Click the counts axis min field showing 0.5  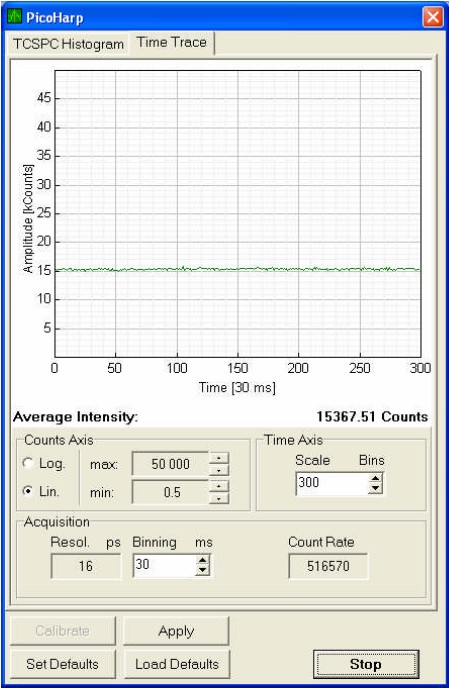pyautogui.click(x=170, y=492)
